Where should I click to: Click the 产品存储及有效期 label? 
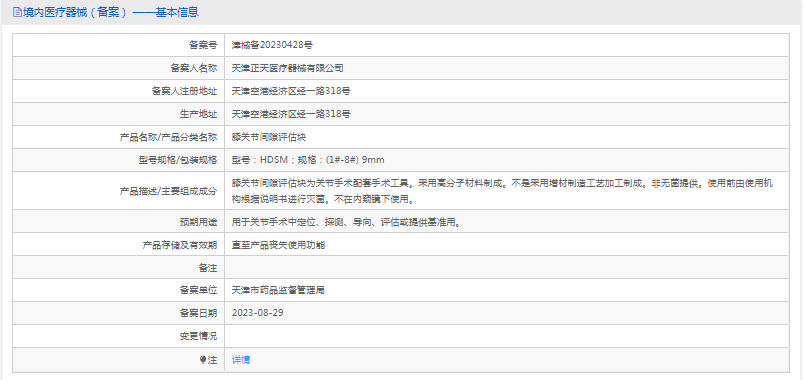click(180, 245)
